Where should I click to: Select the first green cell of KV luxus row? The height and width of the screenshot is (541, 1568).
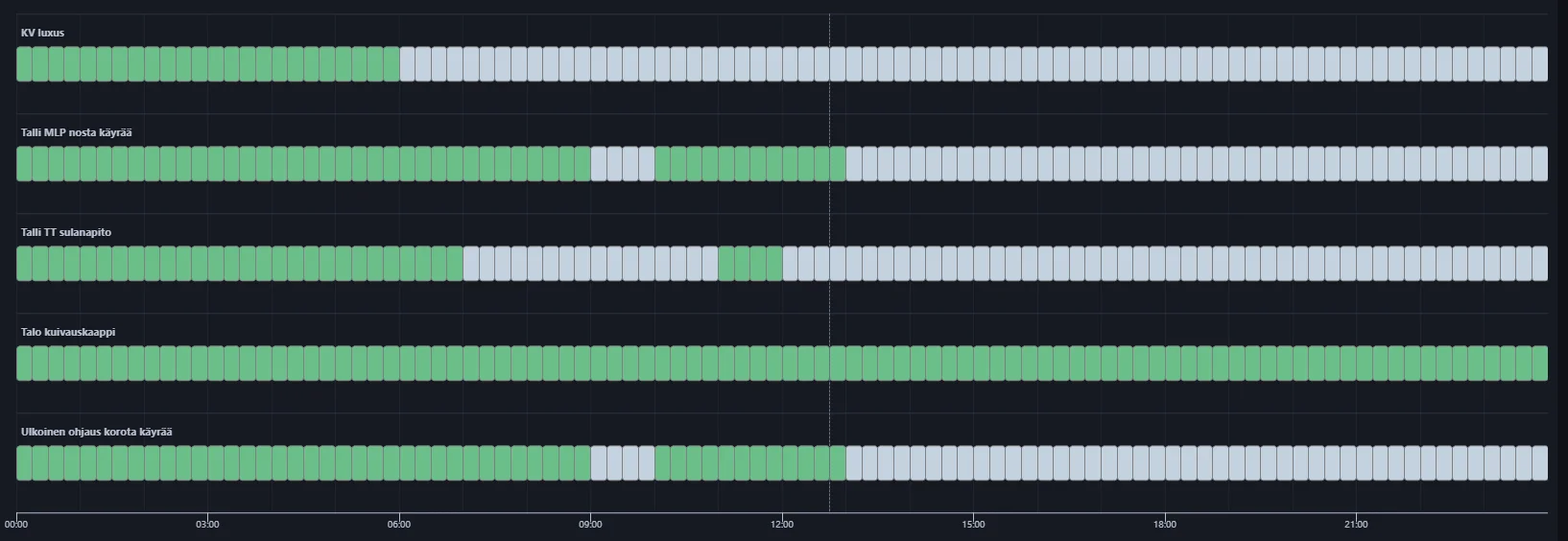[x=24, y=64]
